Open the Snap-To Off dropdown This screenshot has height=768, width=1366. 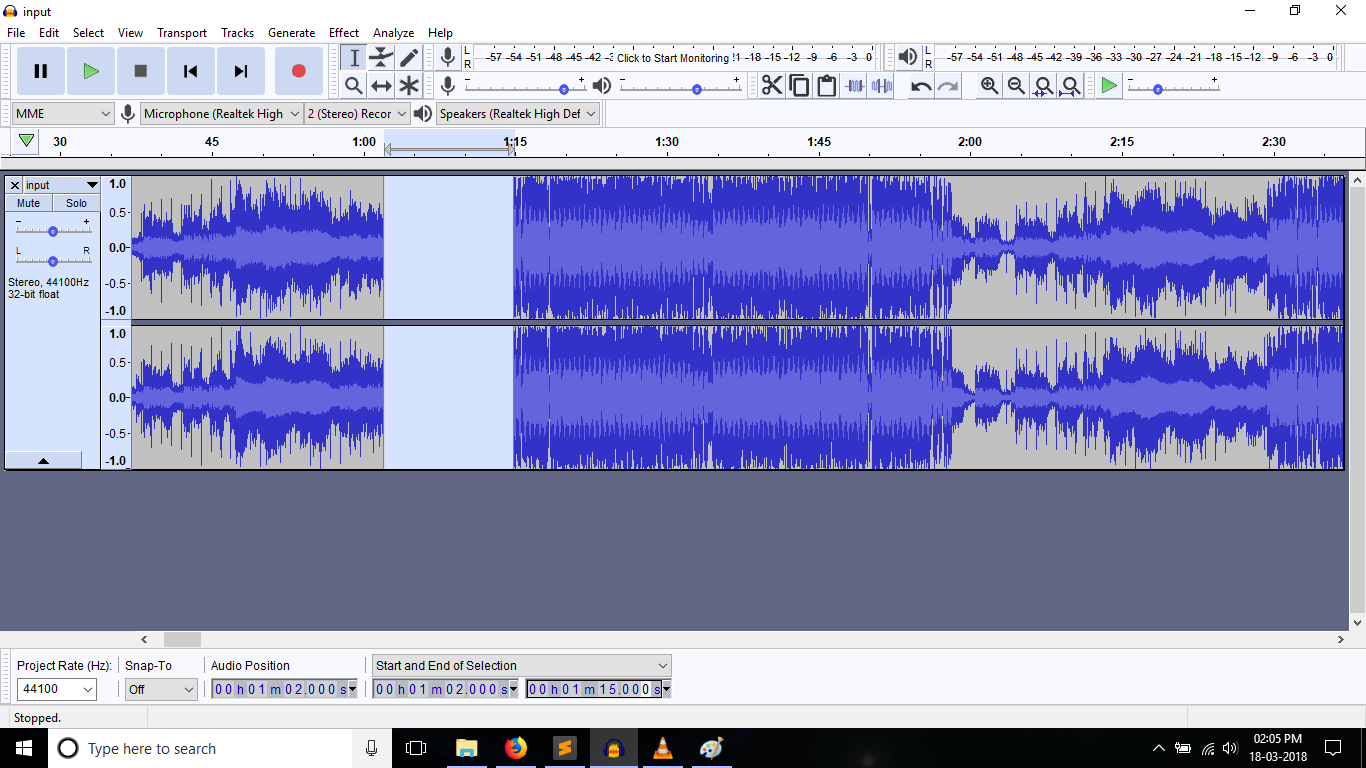[161, 689]
